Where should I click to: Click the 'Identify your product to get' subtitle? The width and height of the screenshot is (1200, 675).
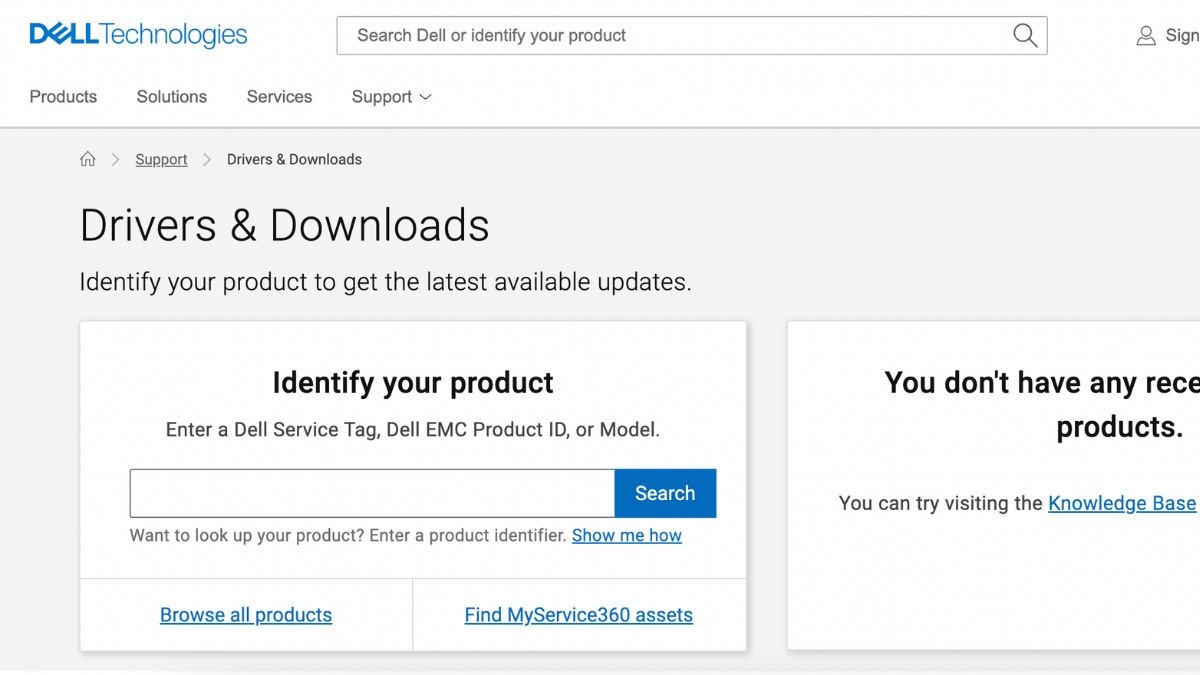tap(386, 282)
